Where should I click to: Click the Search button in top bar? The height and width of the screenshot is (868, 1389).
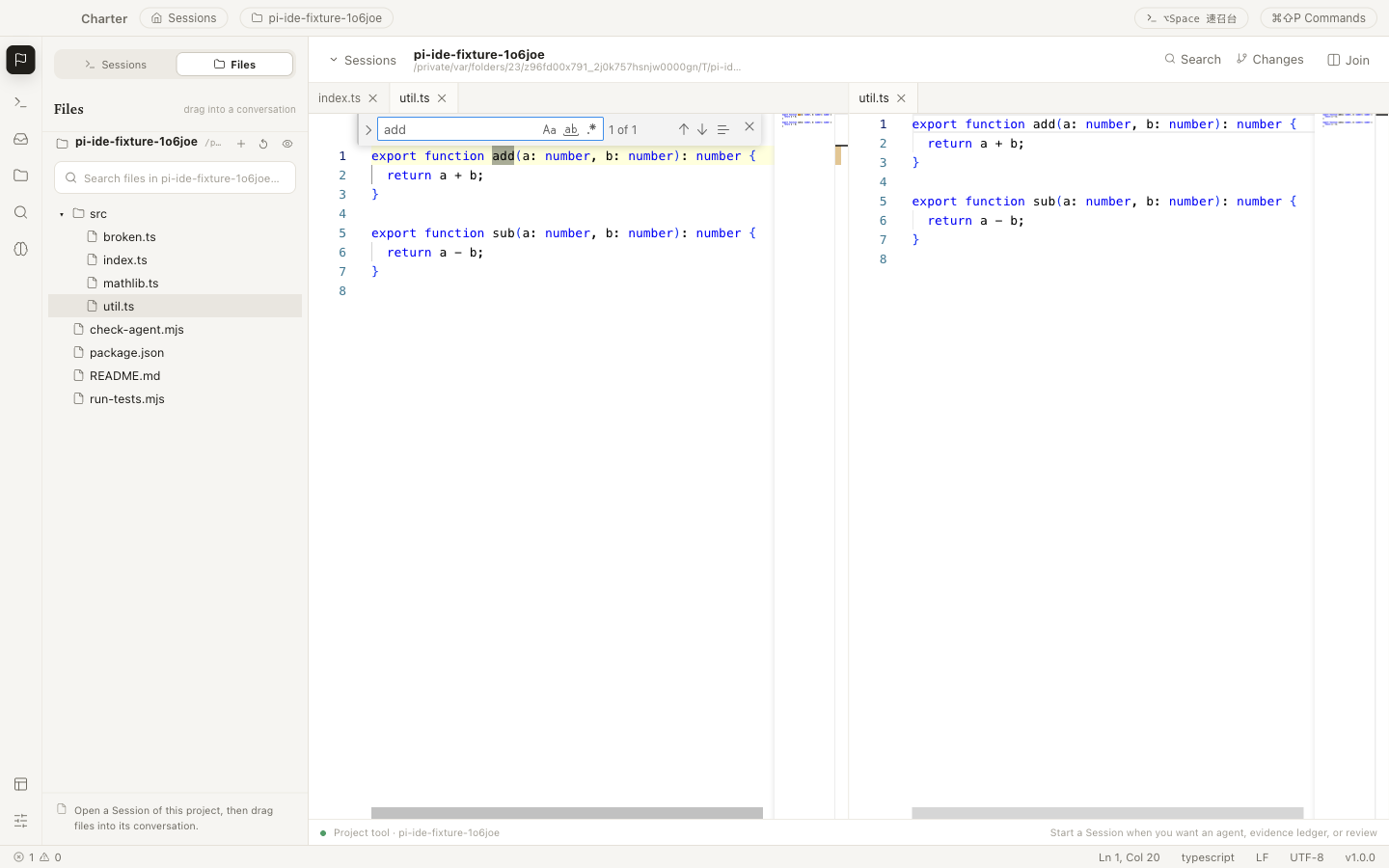[x=1192, y=60]
